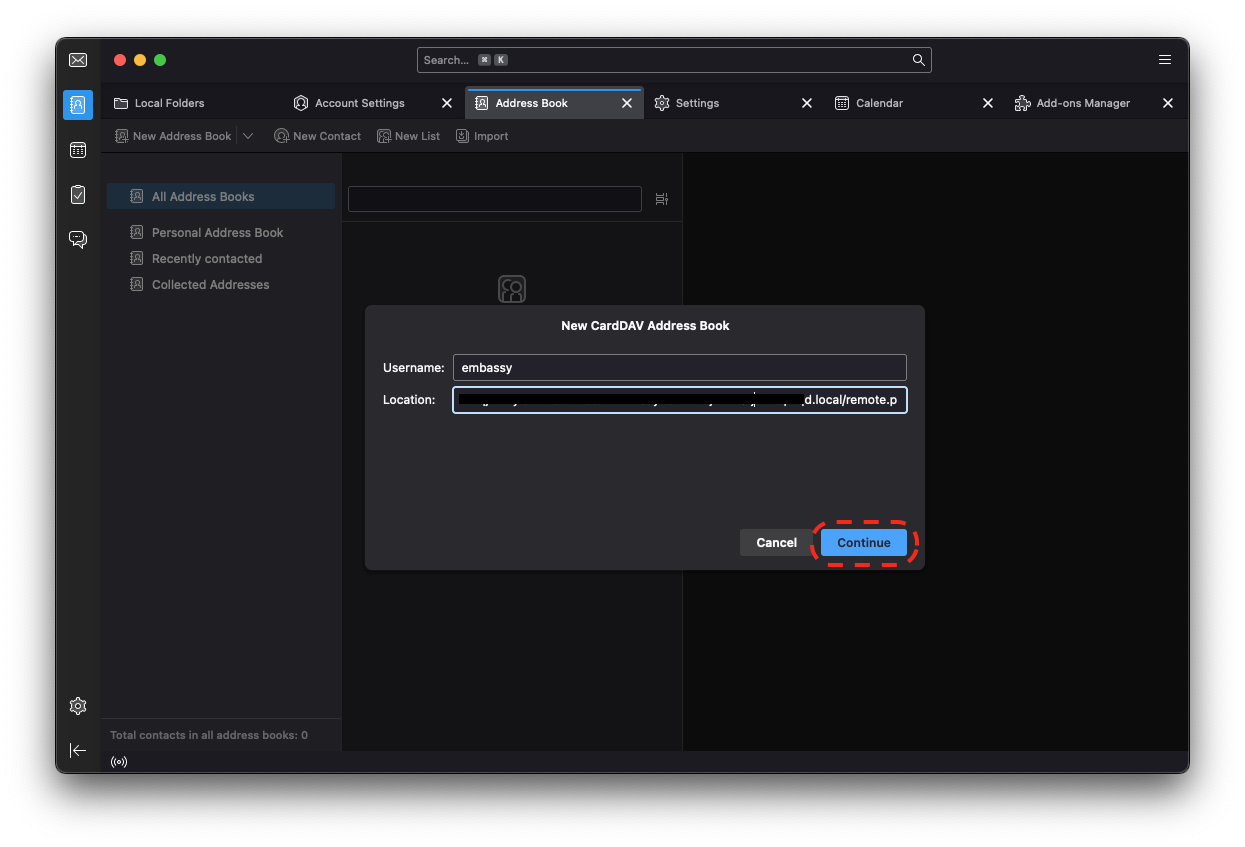Cancel the New CardDAV Address Book dialog
Image resolution: width=1245 pixels, height=847 pixels.
click(775, 542)
